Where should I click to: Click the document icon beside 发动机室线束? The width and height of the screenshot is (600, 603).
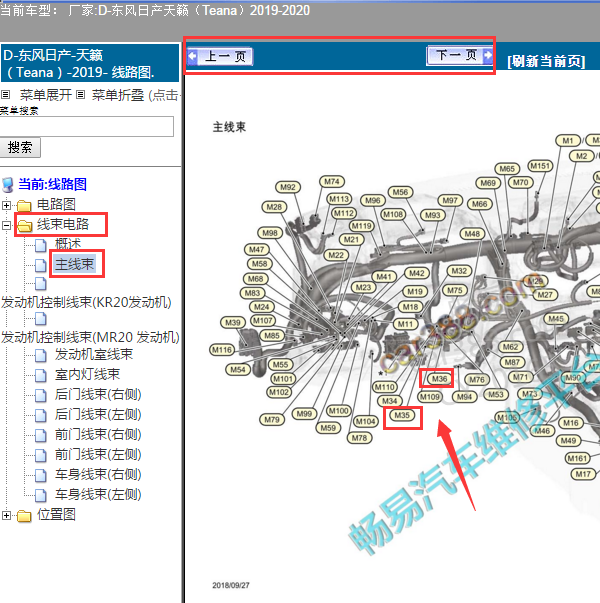click(x=41, y=355)
